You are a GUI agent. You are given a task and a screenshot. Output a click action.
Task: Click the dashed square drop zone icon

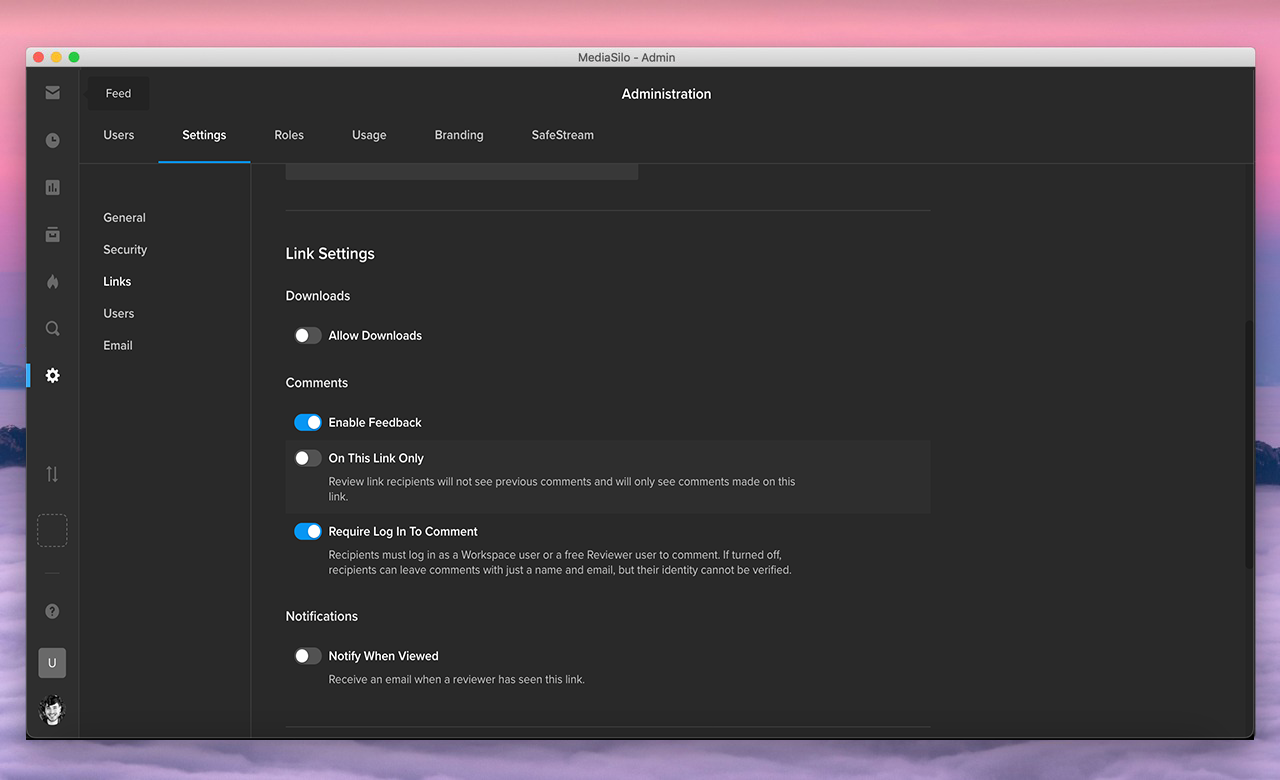53,530
